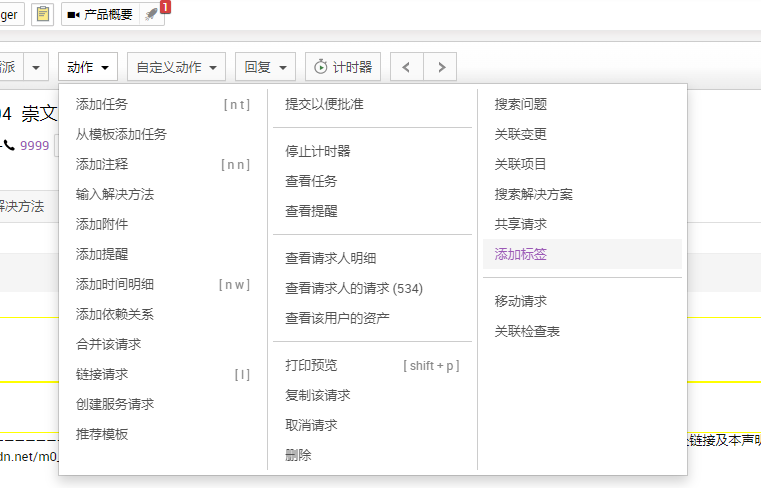This screenshot has width=761, height=488.
Task: Go to previous request arrow
Action: click(x=406, y=67)
